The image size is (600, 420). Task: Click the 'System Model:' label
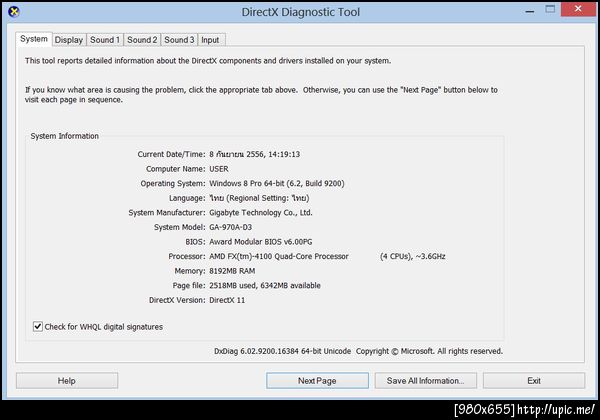[179, 227]
